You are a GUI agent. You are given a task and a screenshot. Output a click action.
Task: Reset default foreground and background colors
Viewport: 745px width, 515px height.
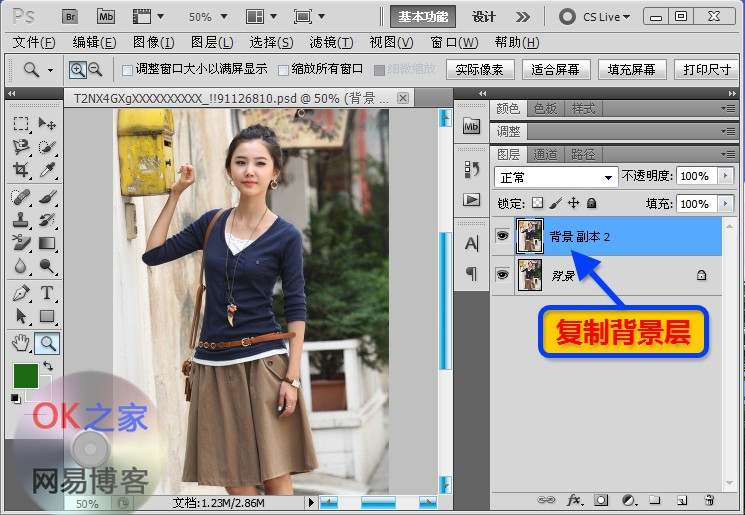pos(16,398)
